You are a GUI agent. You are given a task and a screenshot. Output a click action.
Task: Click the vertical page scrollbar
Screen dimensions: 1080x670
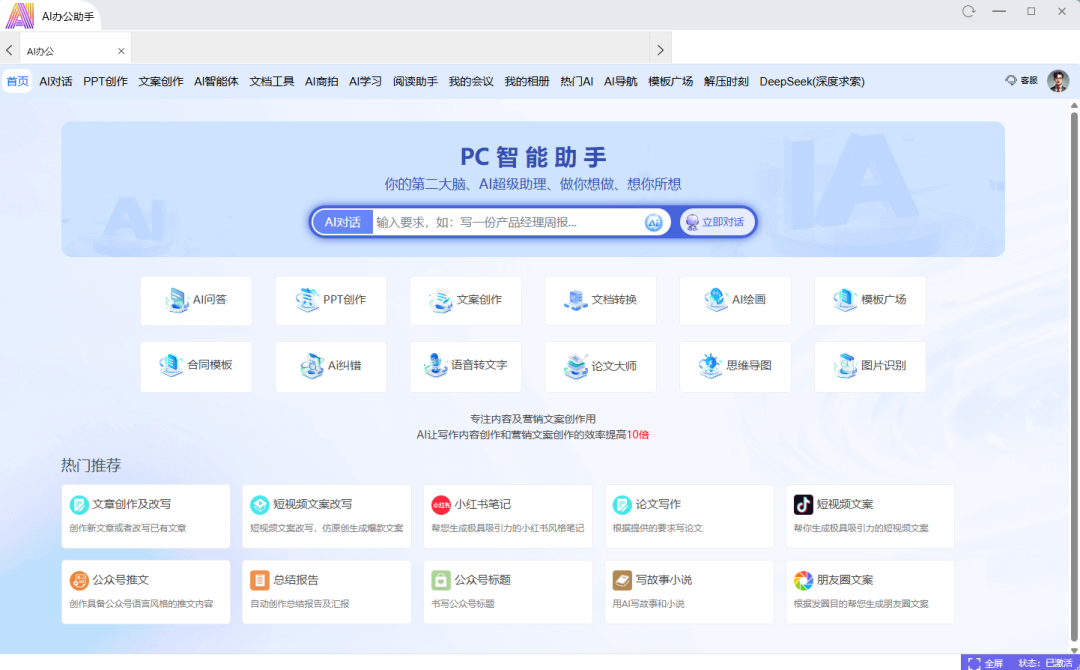pyautogui.click(x=1074, y=375)
